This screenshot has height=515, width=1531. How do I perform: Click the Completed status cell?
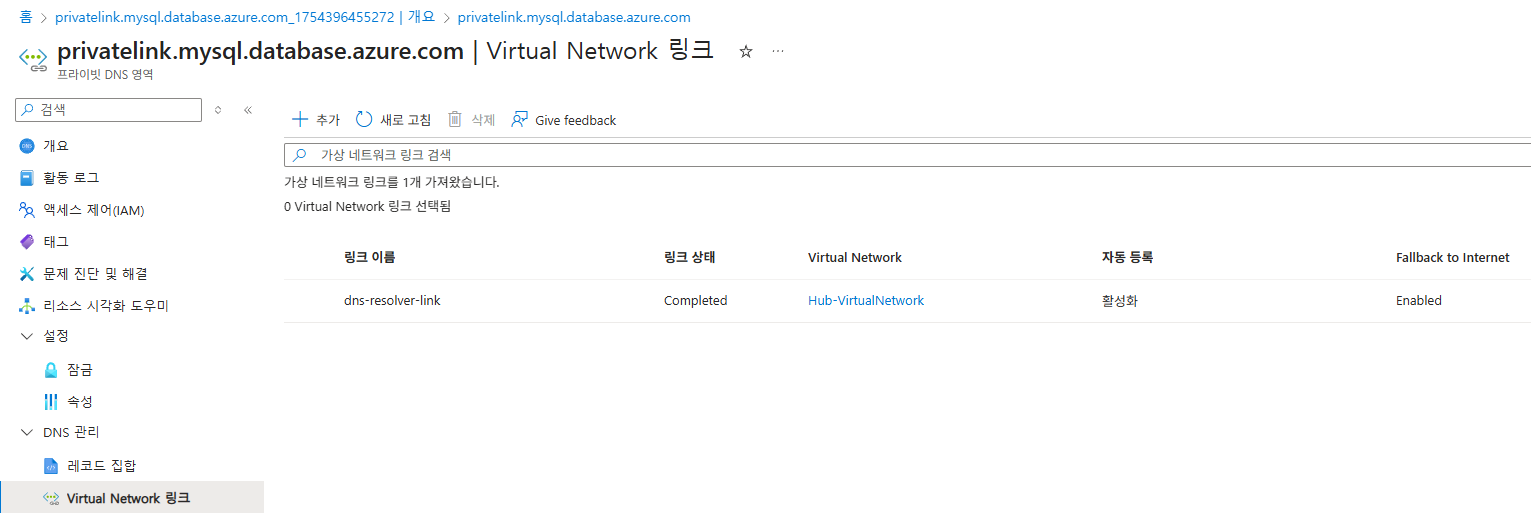click(x=695, y=301)
